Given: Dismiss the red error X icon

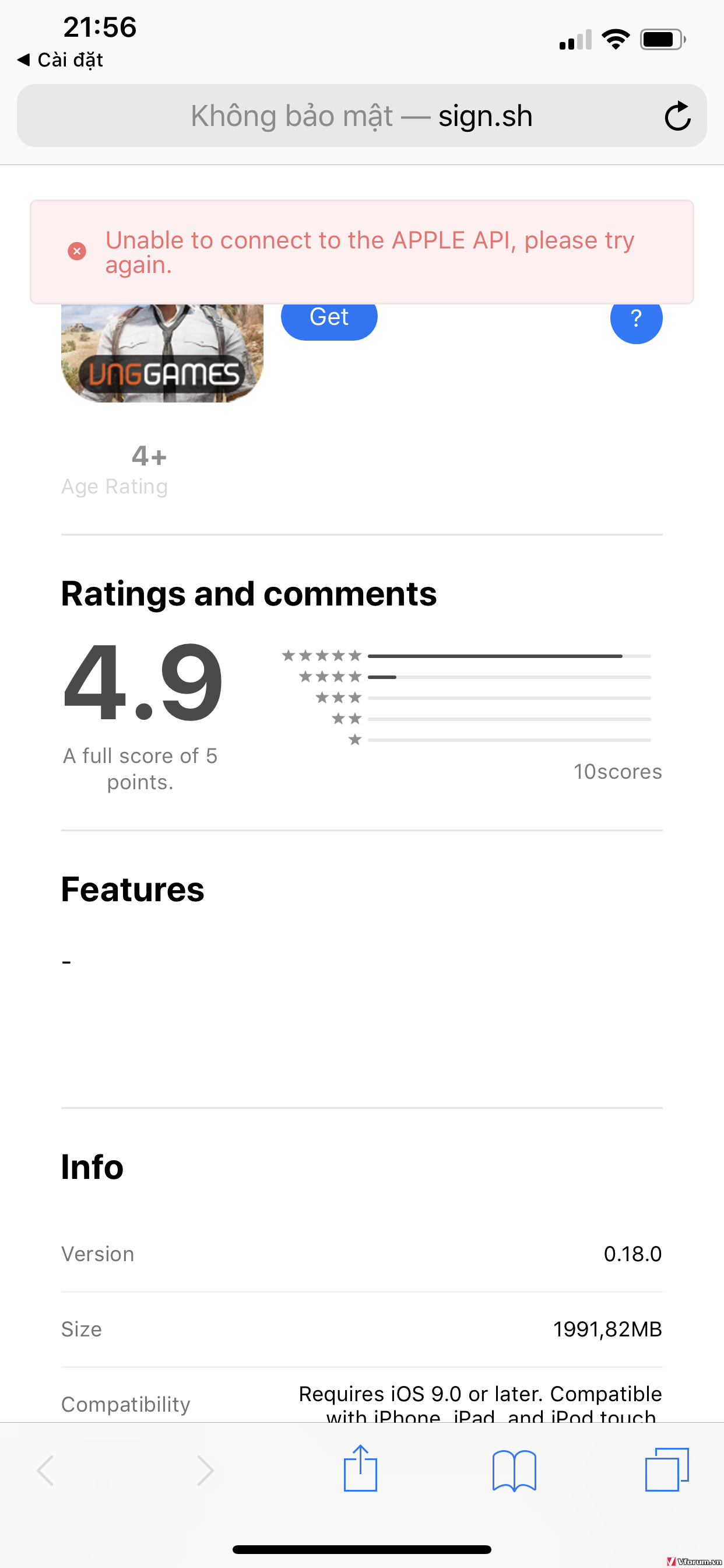Looking at the screenshot, I should (77, 251).
